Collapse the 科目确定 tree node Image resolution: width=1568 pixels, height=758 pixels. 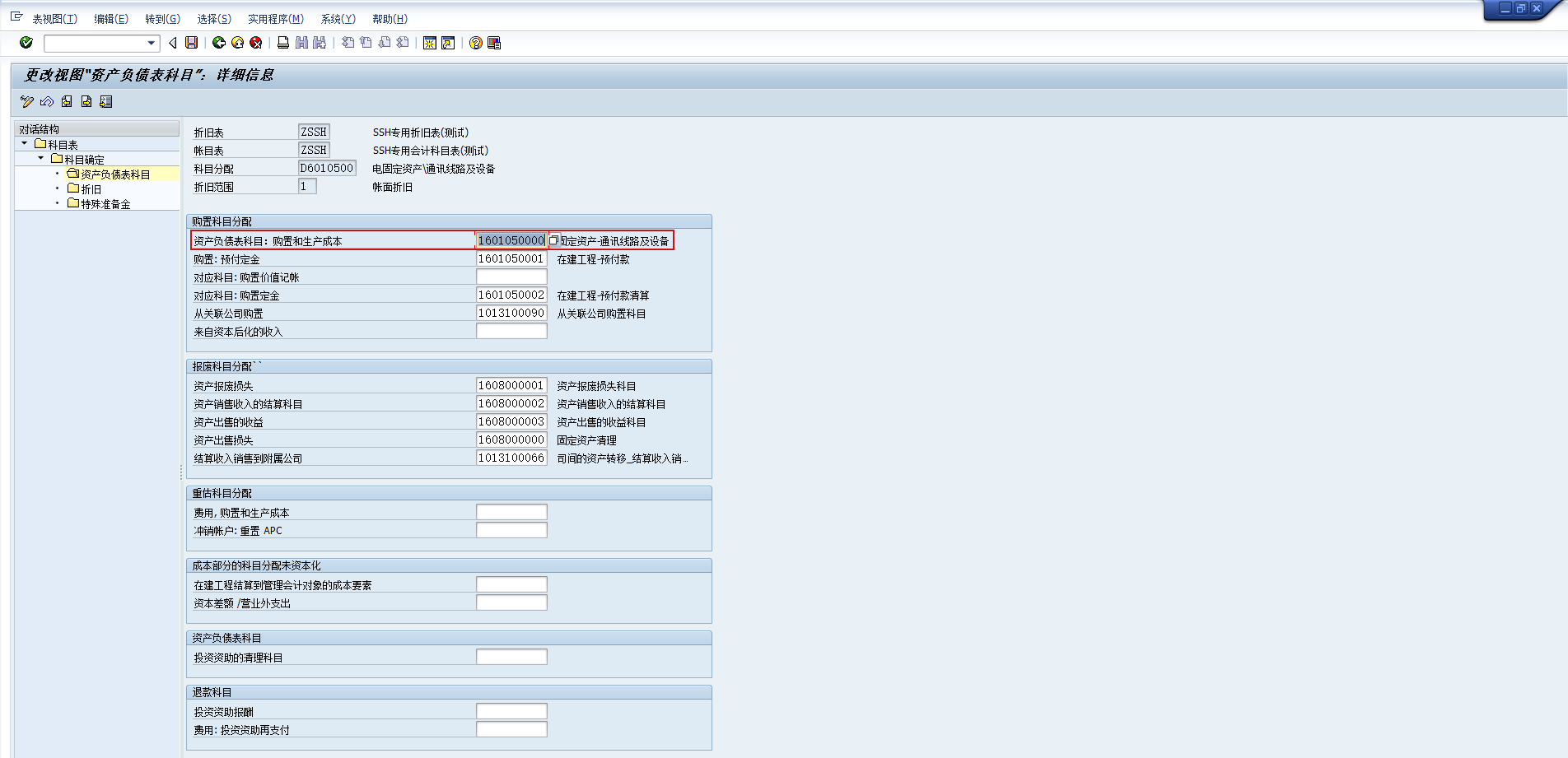pos(41,158)
